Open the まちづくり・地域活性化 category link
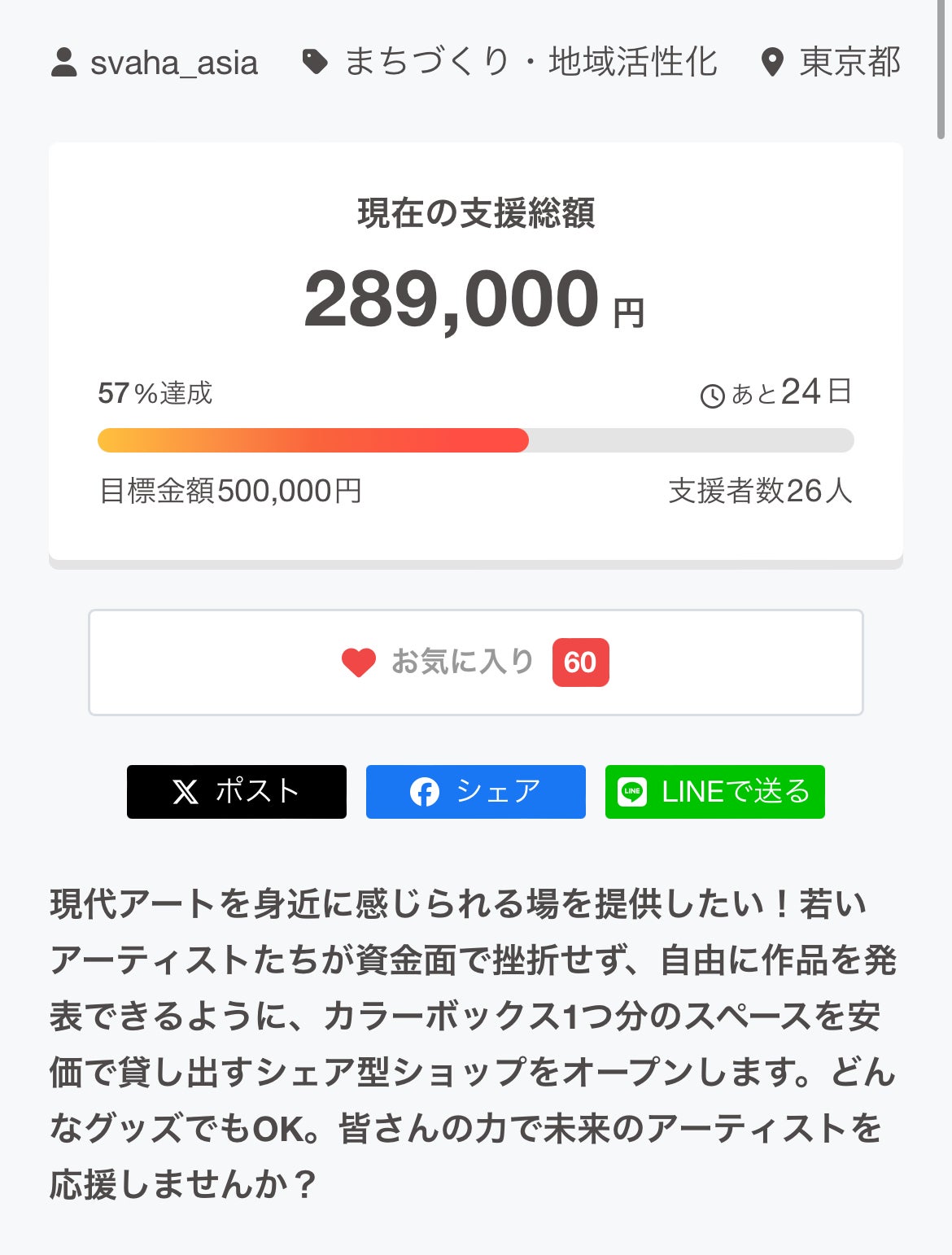Viewport: 952px width, 1255px height. (531, 63)
